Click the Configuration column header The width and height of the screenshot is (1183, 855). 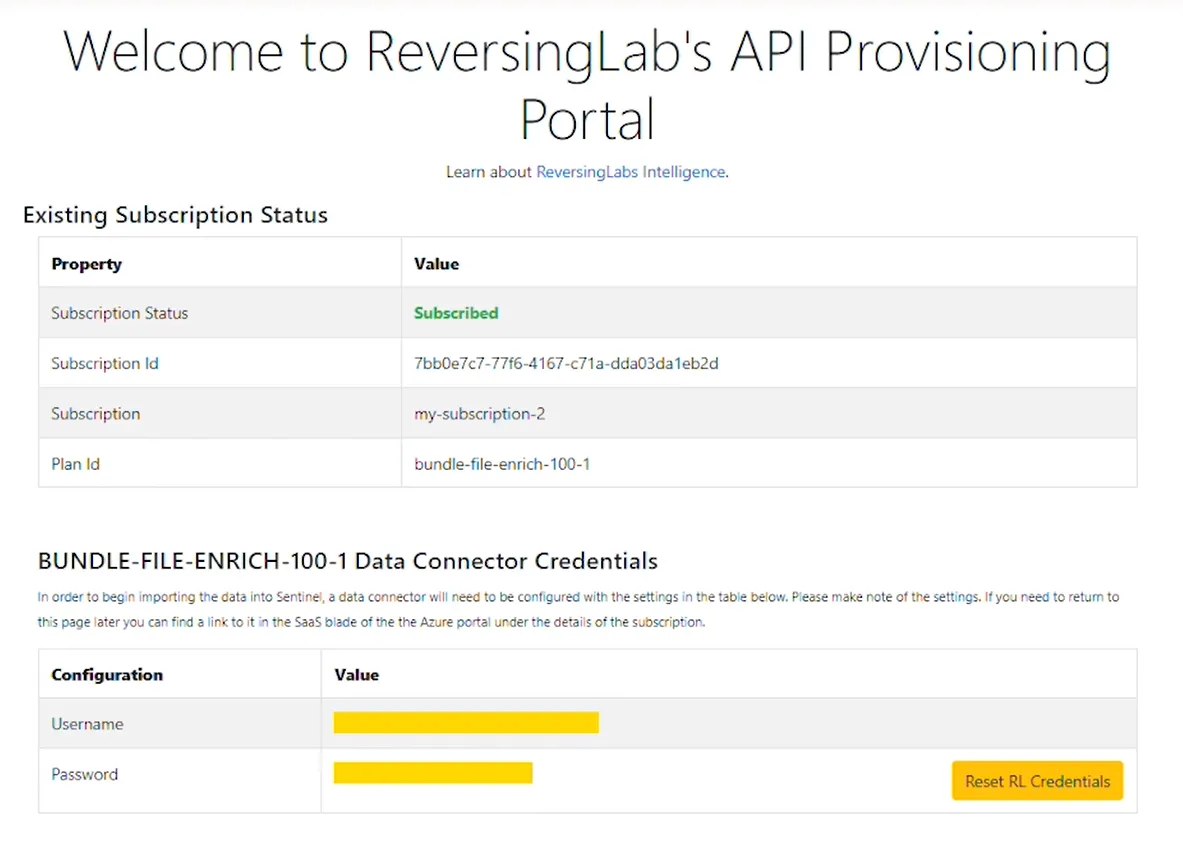tap(106, 674)
